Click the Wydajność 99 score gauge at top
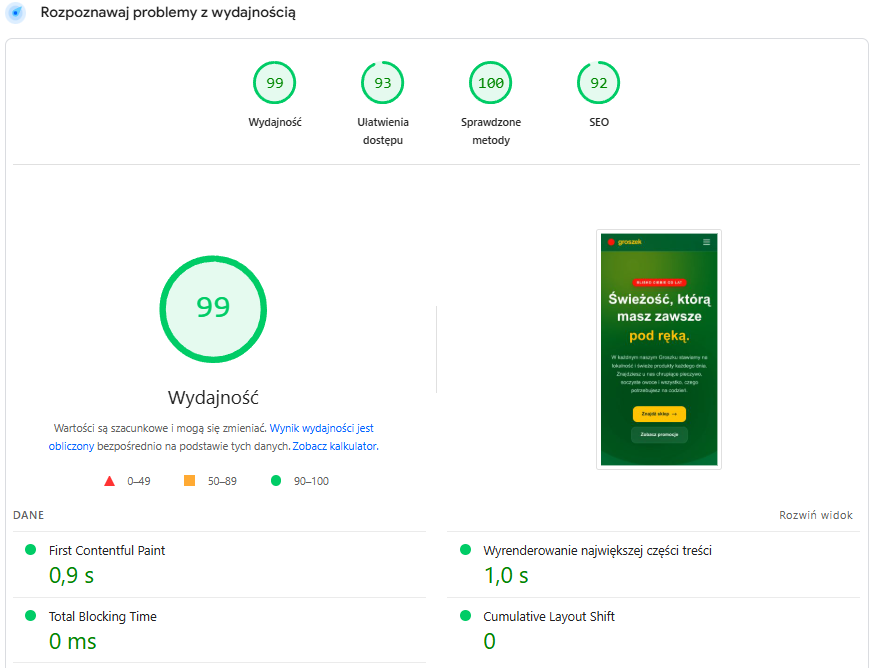The height and width of the screenshot is (668, 875). (x=275, y=83)
